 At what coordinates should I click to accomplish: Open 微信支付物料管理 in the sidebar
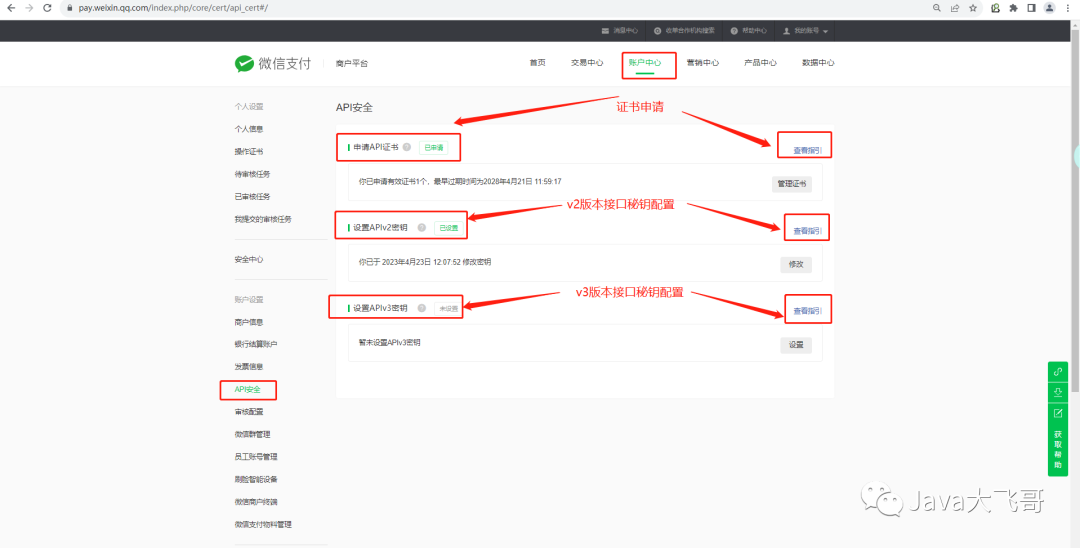point(263,525)
